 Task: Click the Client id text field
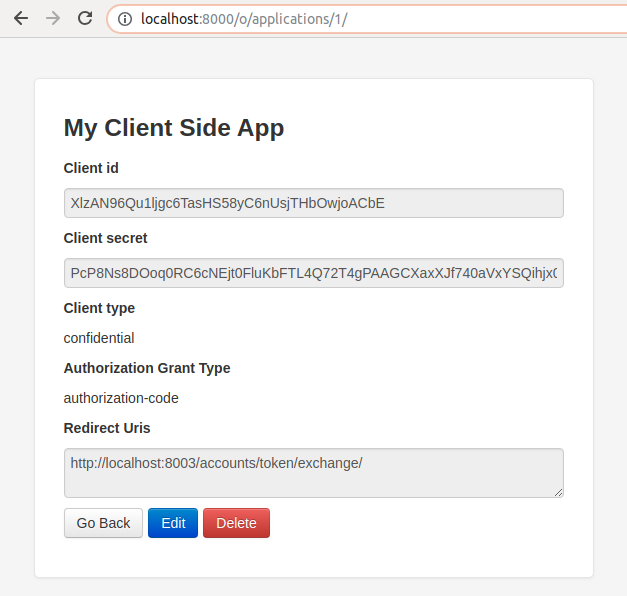[313, 203]
